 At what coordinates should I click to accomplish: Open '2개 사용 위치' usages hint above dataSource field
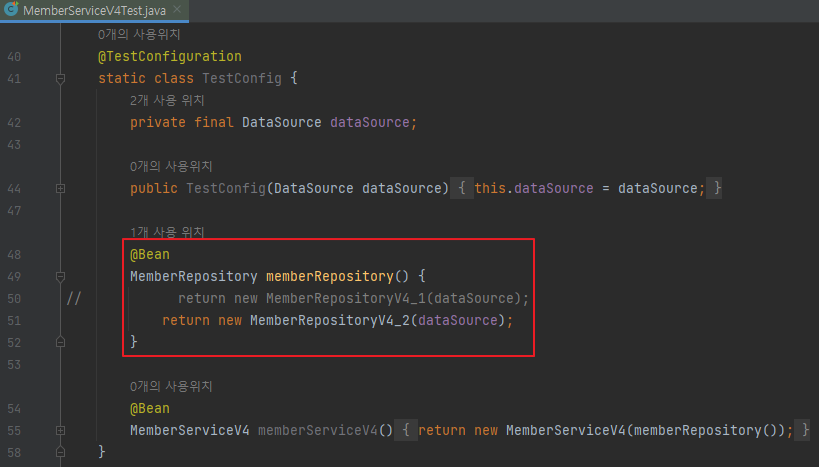167,100
